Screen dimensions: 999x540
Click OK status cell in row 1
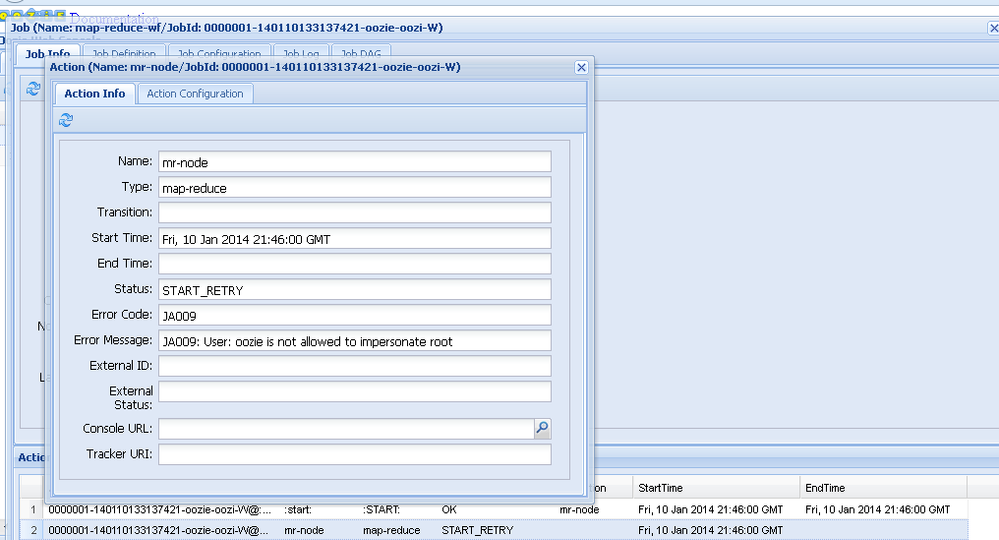coord(449,509)
